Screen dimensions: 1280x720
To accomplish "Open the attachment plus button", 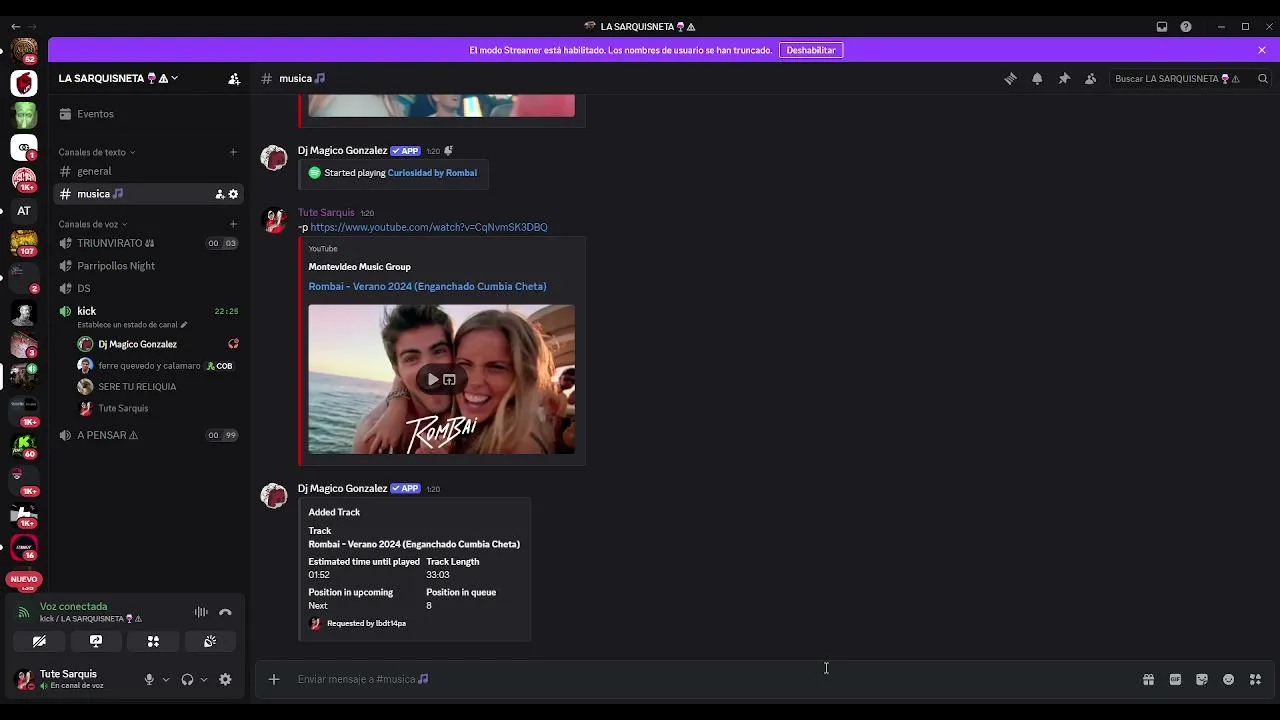I will point(274,680).
